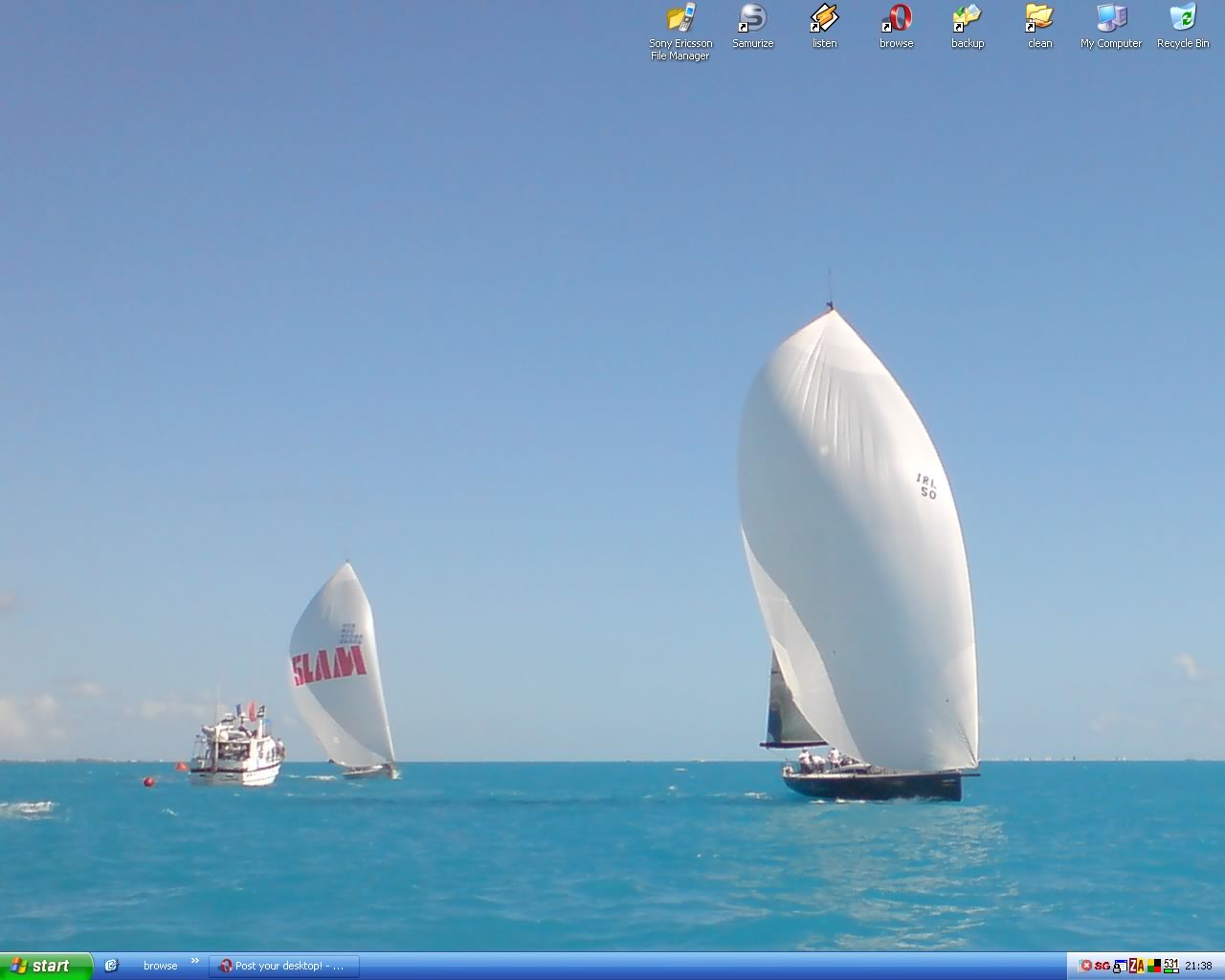Click the browse toolbar label in taskbar
Image resolution: width=1225 pixels, height=980 pixels.
click(161, 966)
